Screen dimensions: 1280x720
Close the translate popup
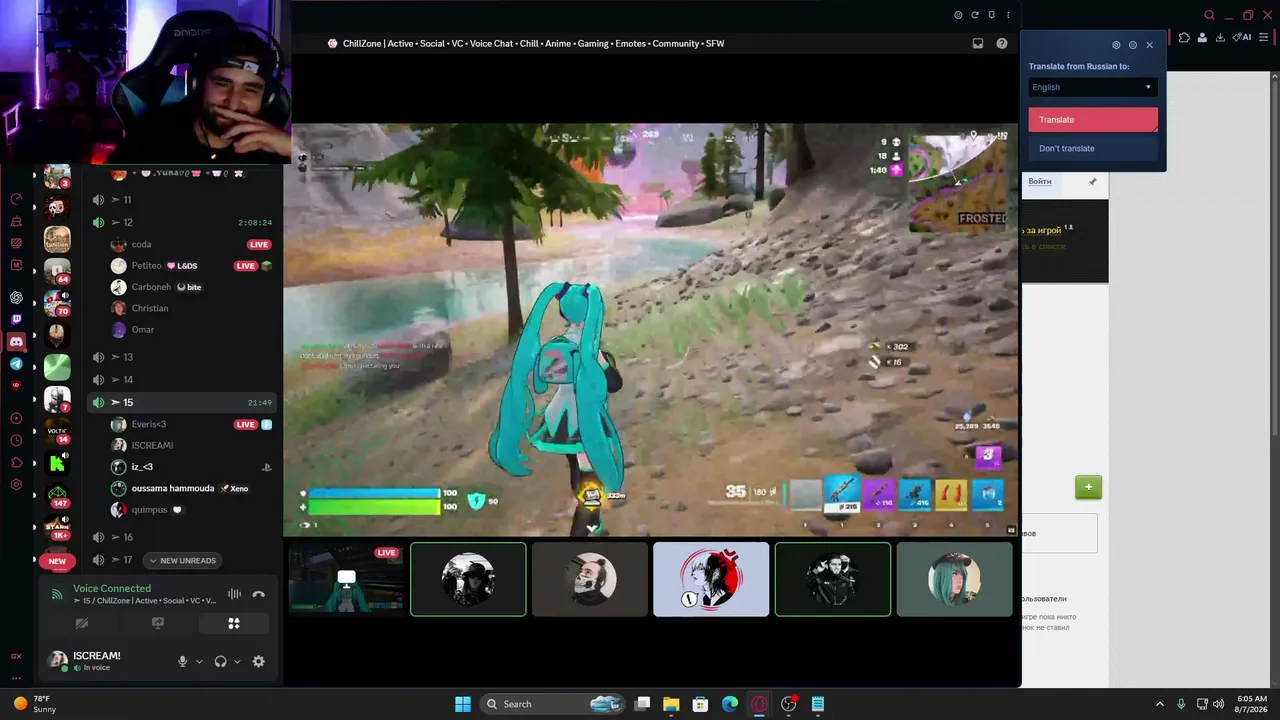click(1149, 45)
